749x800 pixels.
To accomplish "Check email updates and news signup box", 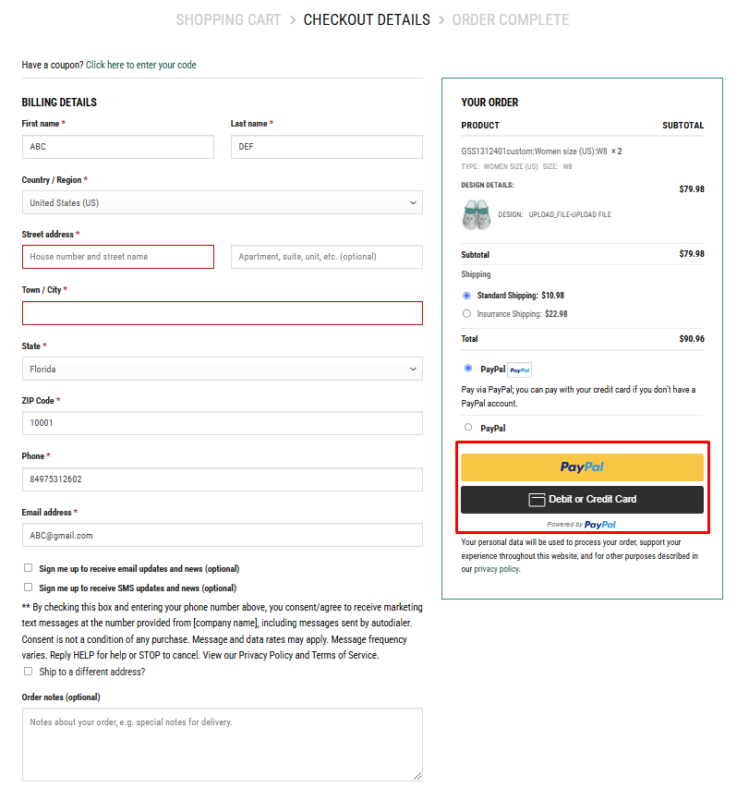I will pos(28,568).
